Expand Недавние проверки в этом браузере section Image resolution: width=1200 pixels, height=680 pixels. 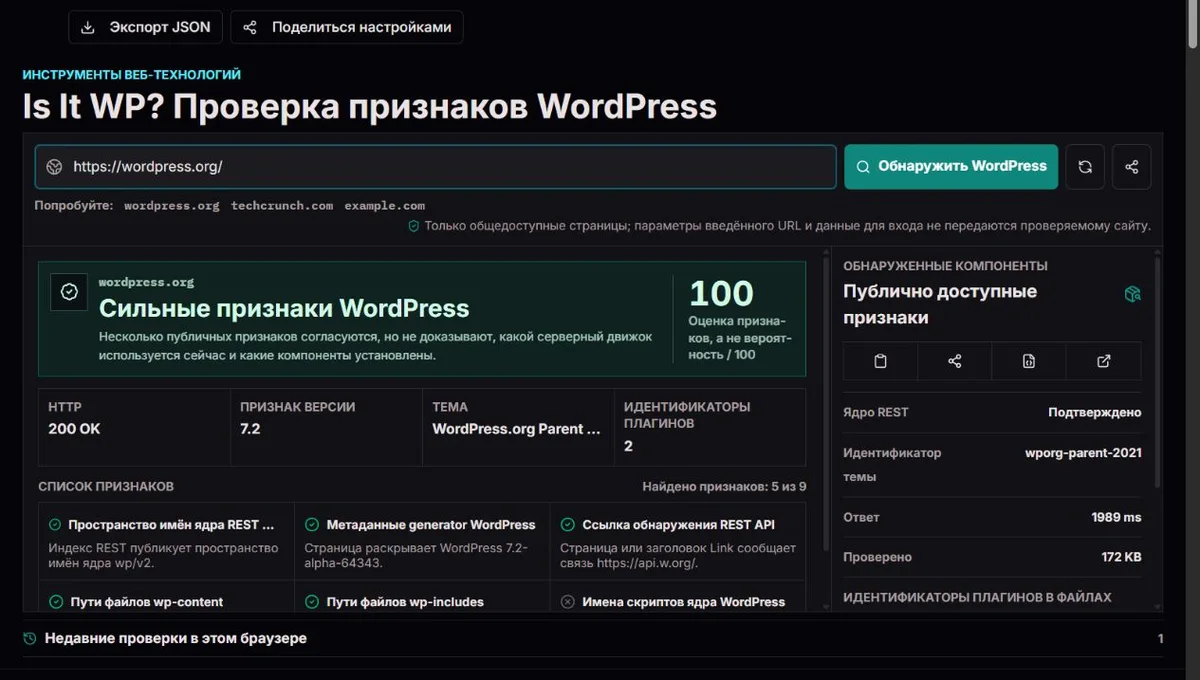tap(593, 638)
